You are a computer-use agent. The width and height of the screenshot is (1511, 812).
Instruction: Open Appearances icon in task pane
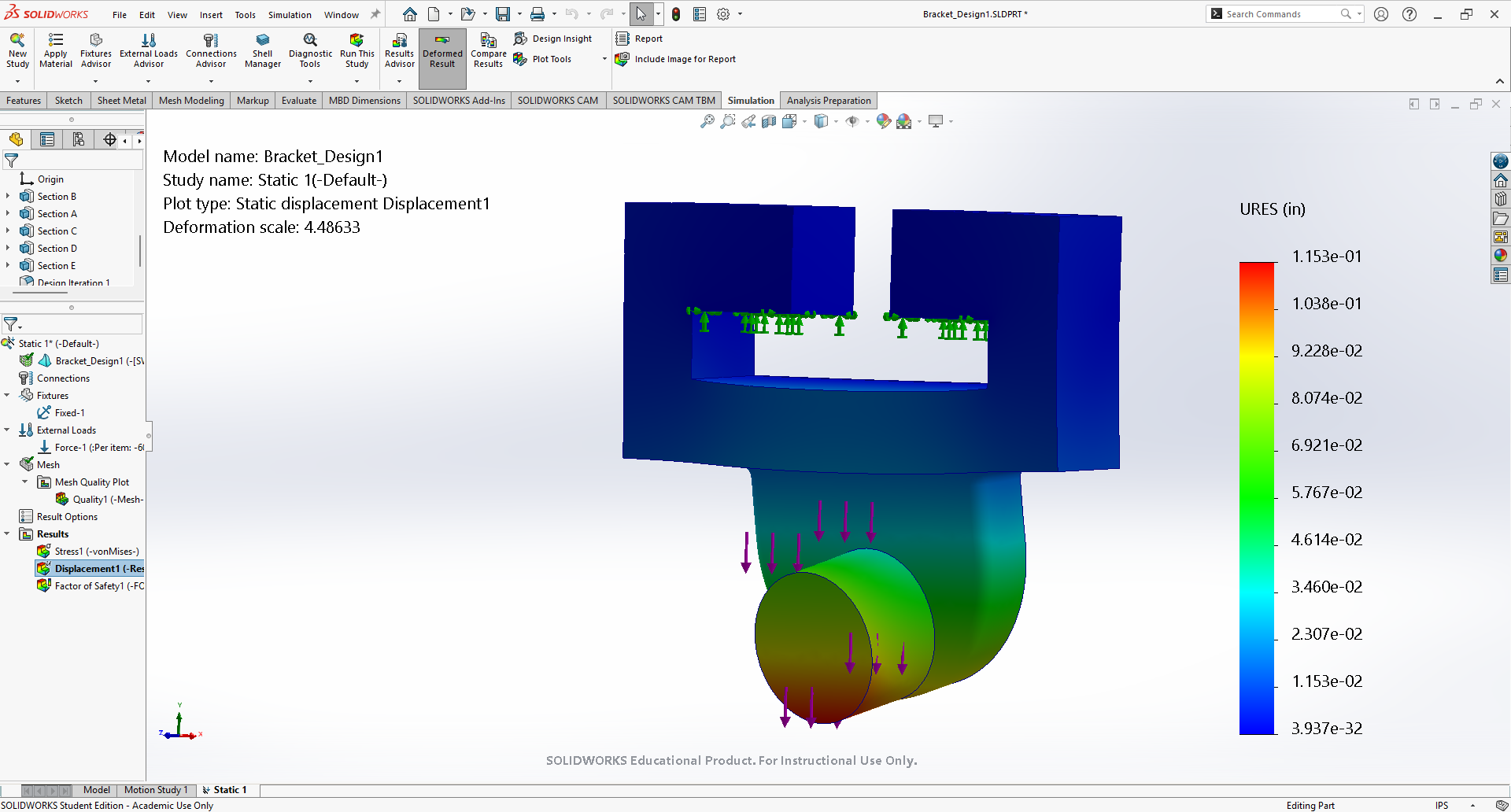tap(1501, 255)
